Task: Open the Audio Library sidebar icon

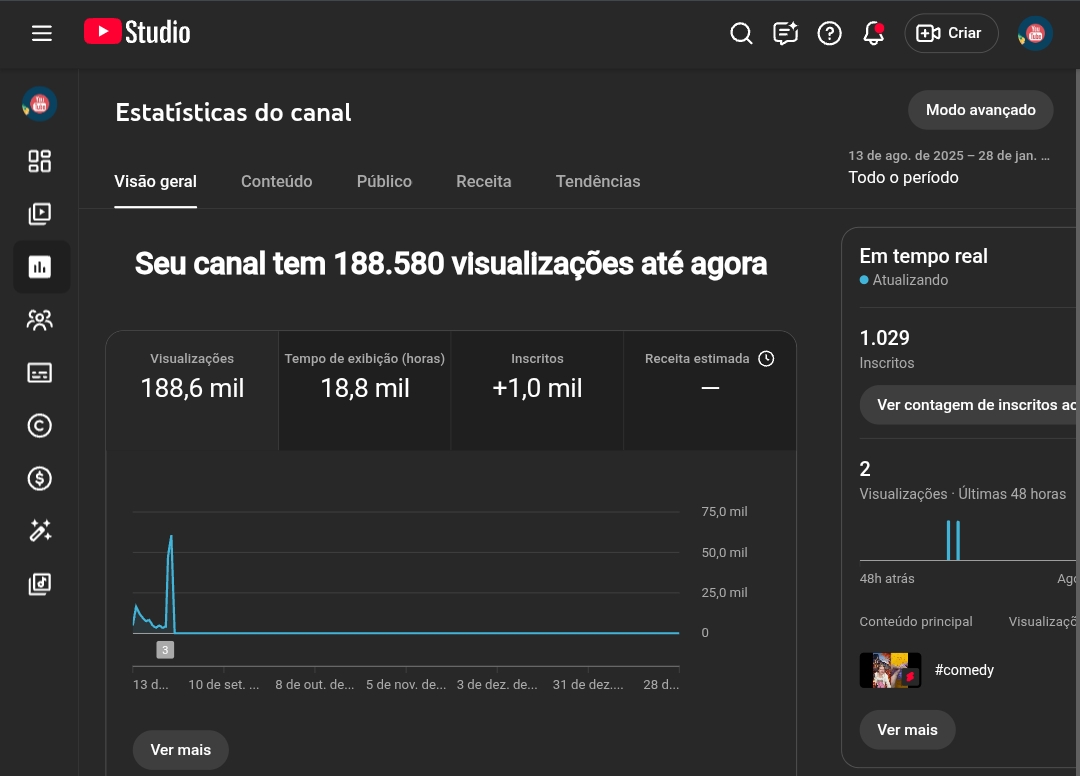Action: [x=40, y=584]
